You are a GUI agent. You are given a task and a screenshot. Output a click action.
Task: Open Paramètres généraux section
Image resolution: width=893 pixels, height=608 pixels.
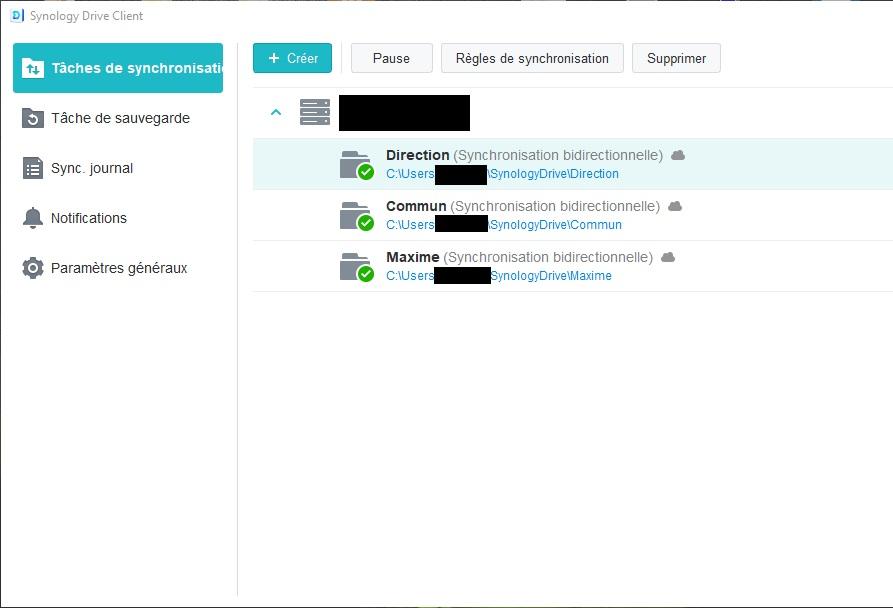[x=118, y=268]
